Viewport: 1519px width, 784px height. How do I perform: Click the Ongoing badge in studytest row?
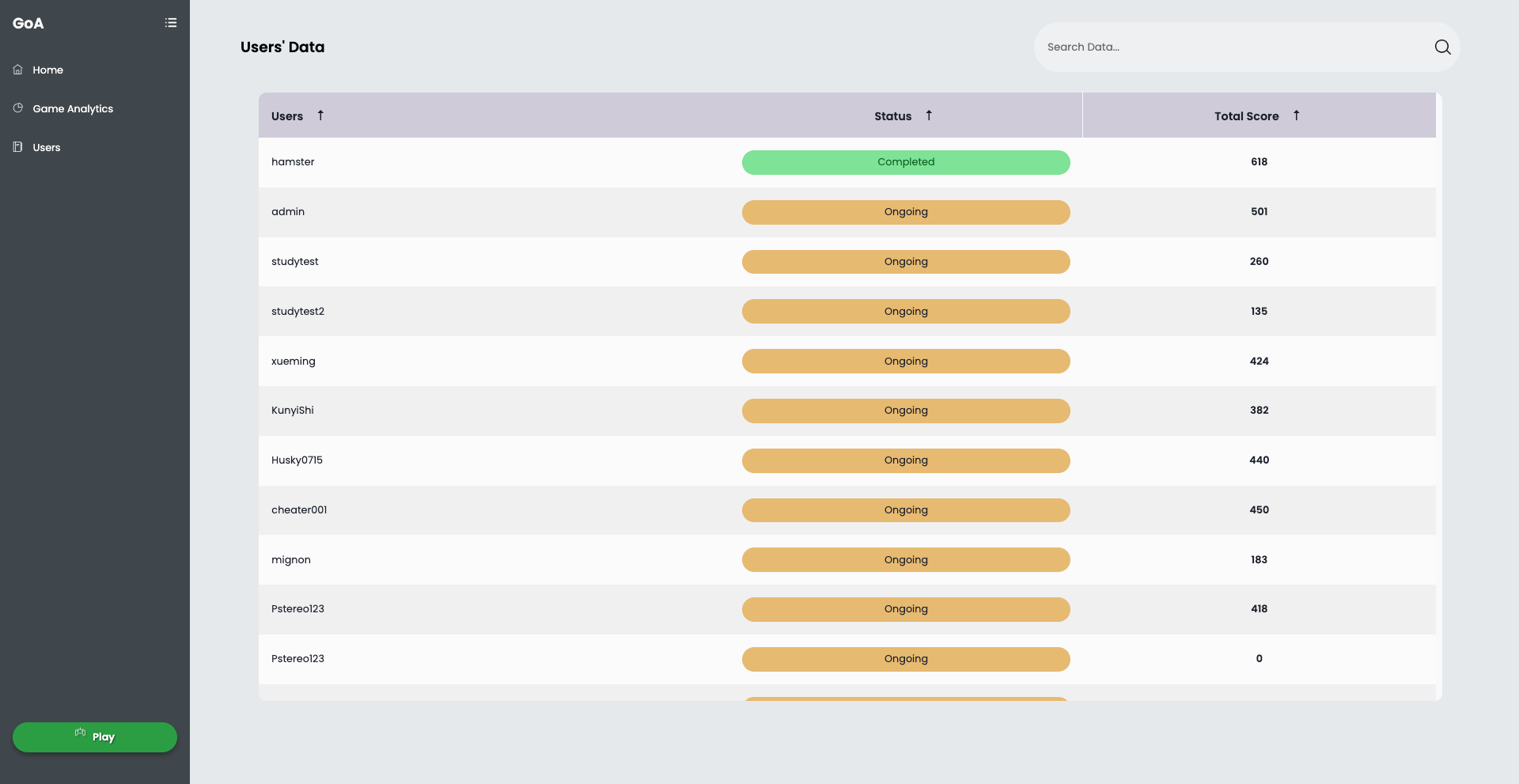[x=906, y=262]
